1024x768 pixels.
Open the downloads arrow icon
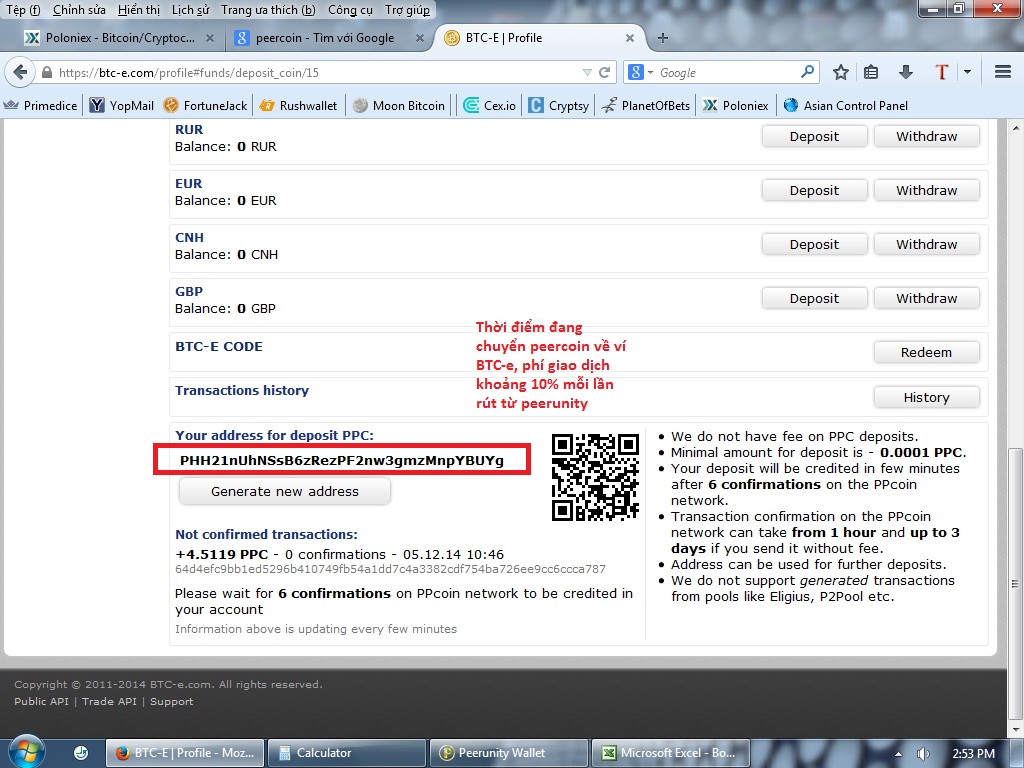905,72
